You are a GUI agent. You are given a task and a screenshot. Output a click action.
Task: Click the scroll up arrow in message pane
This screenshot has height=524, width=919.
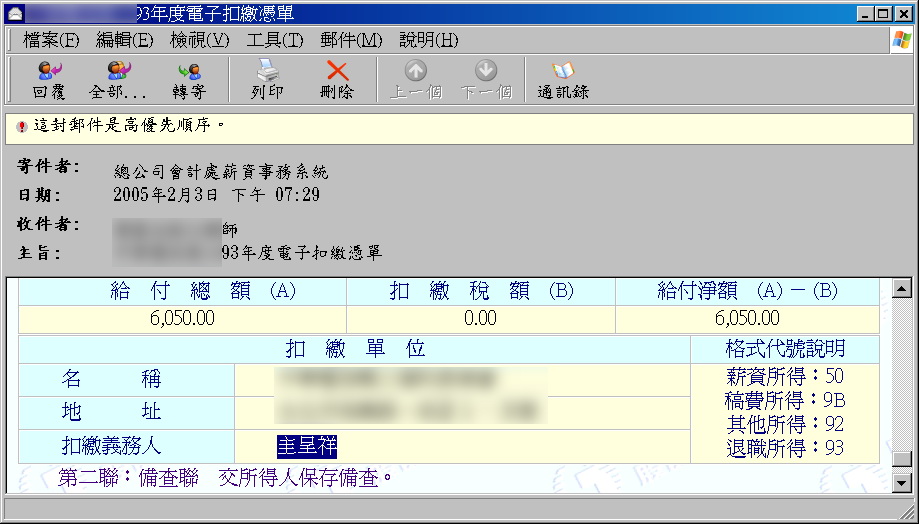click(x=901, y=288)
